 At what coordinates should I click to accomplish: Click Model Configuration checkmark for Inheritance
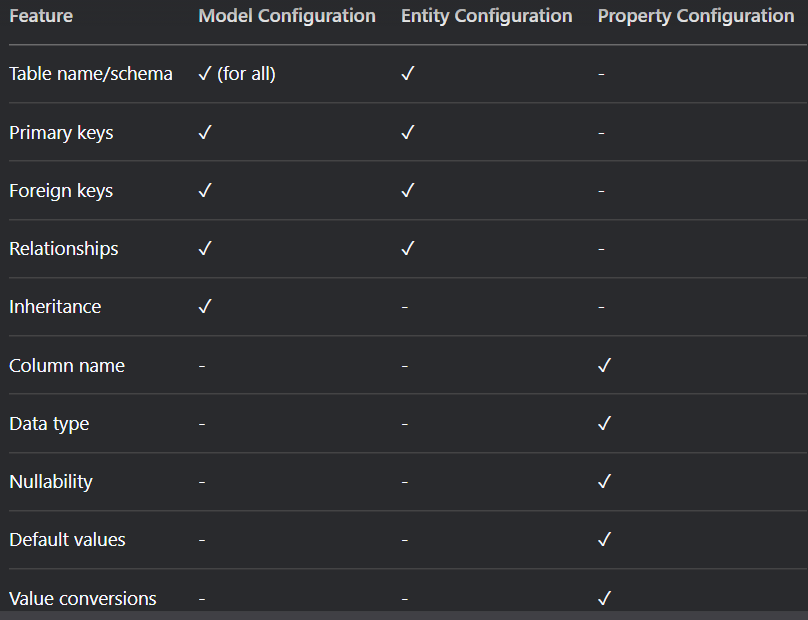[205, 307]
